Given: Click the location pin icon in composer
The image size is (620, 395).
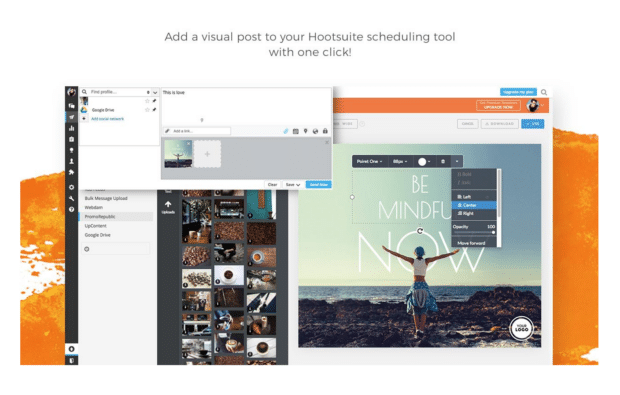Looking at the screenshot, I should 305,131.
